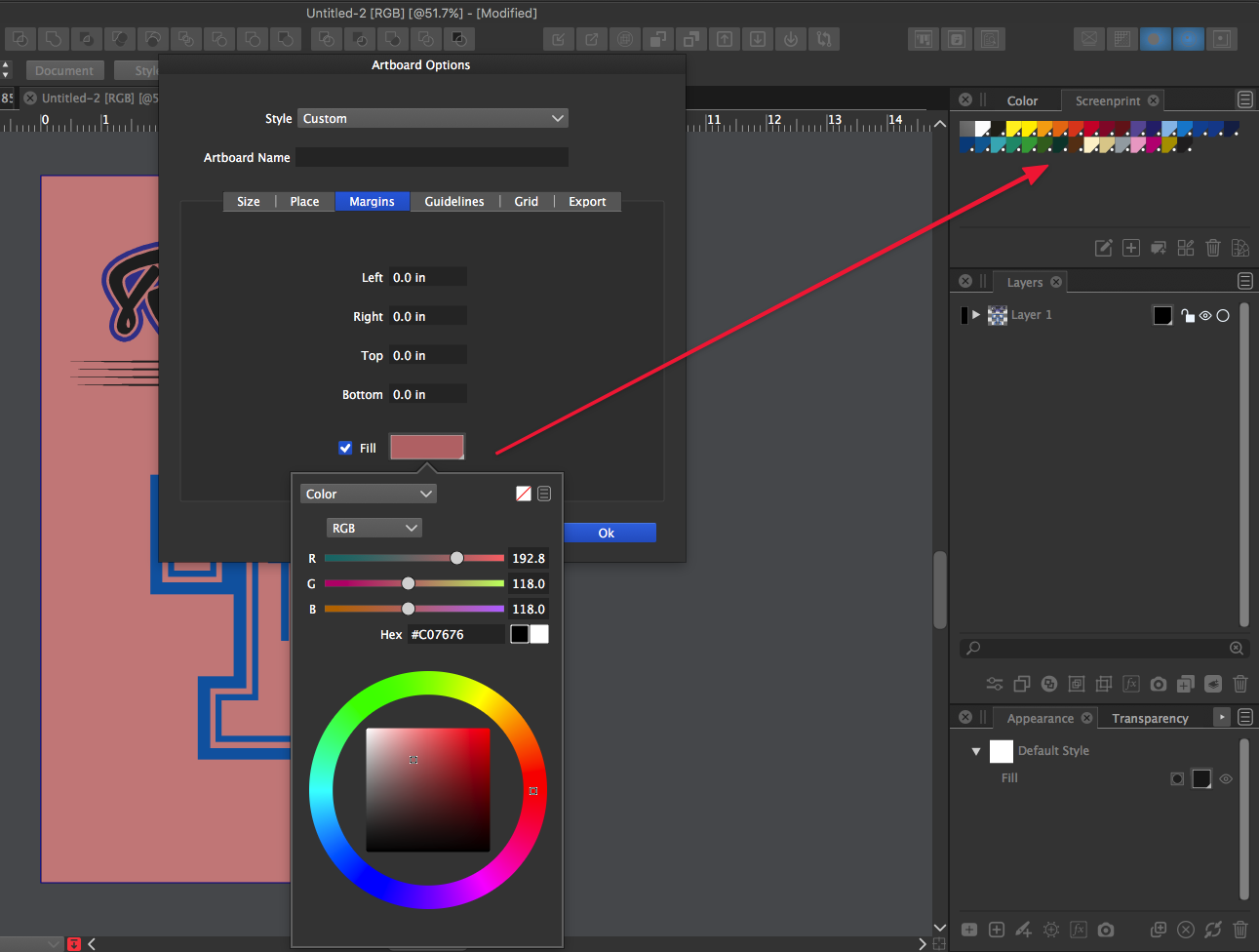Uncheck the Fill checkbox in Artboard Options
Viewport: 1259px width, 952px height.
(345, 448)
